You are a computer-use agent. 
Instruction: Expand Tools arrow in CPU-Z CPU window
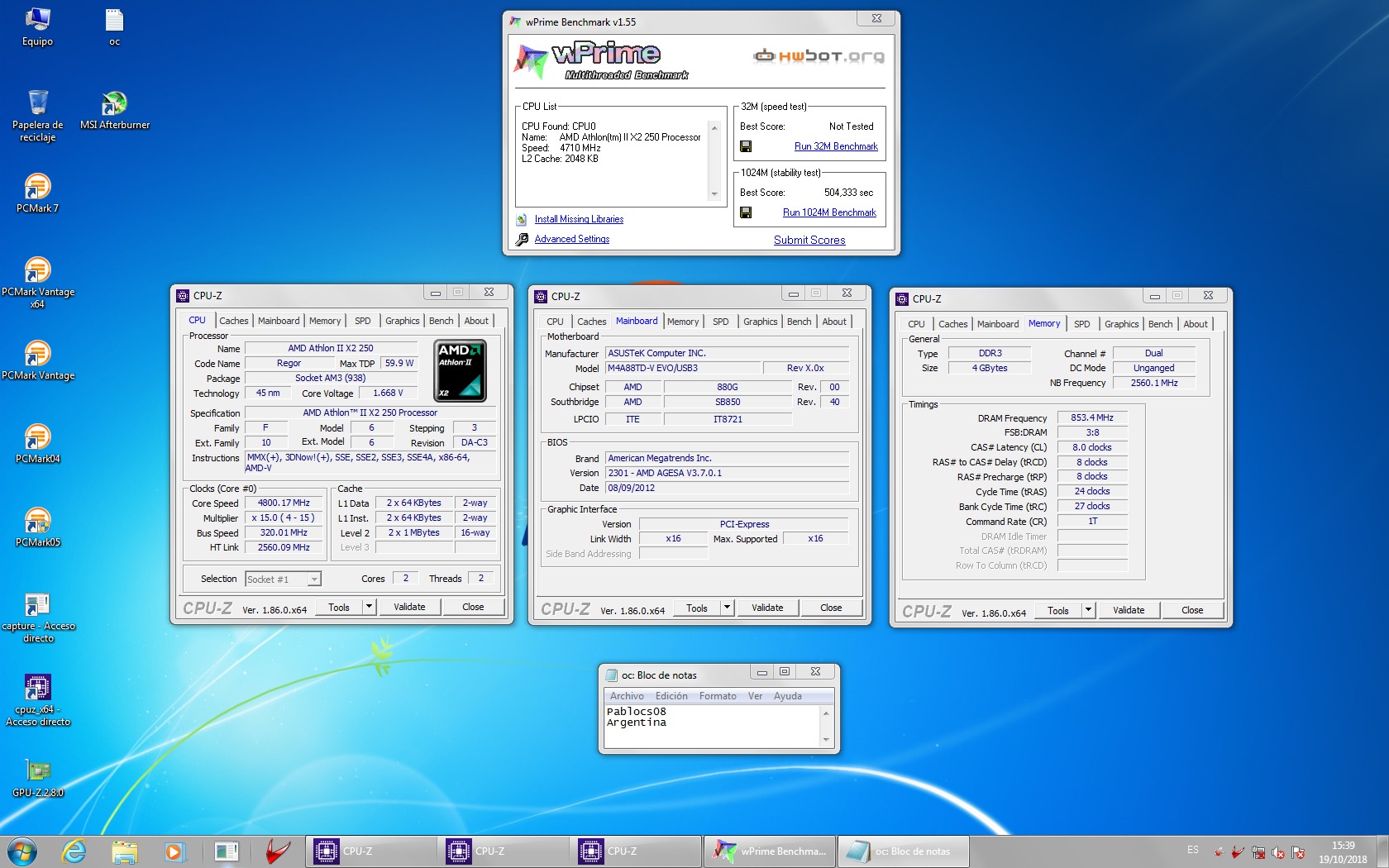click(x=369, y=607)
